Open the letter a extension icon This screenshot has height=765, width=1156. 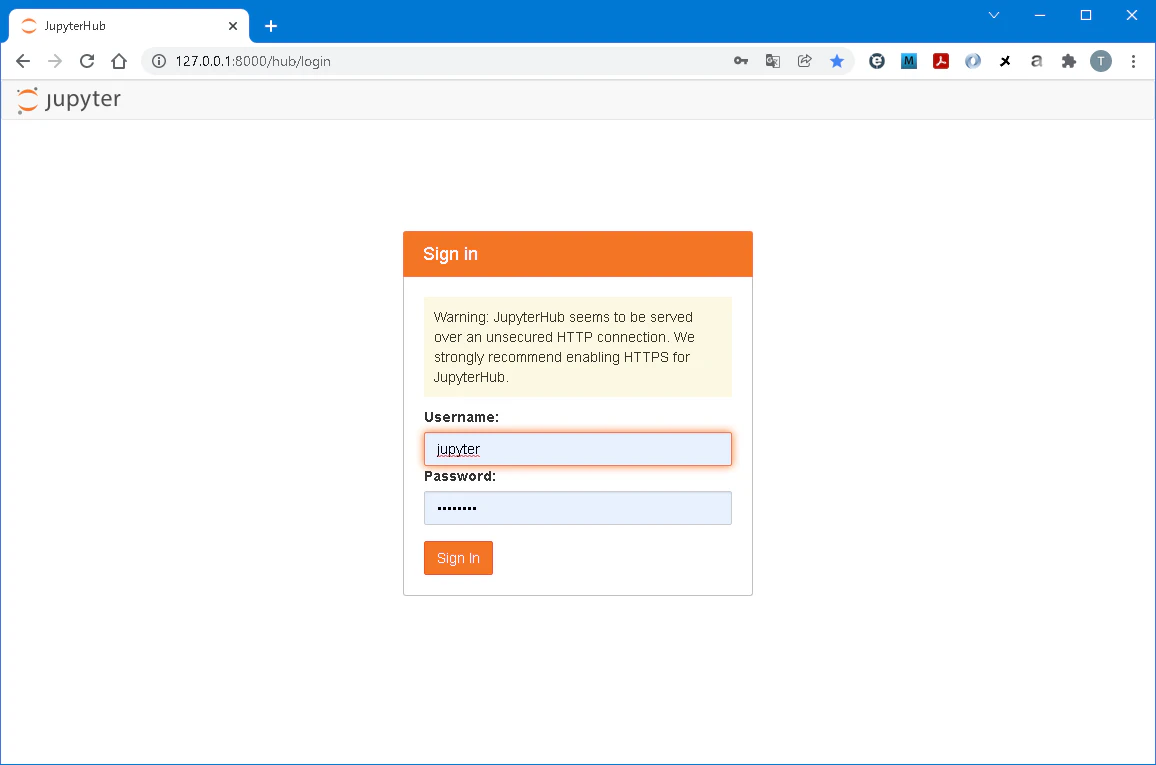[1037, 61]
